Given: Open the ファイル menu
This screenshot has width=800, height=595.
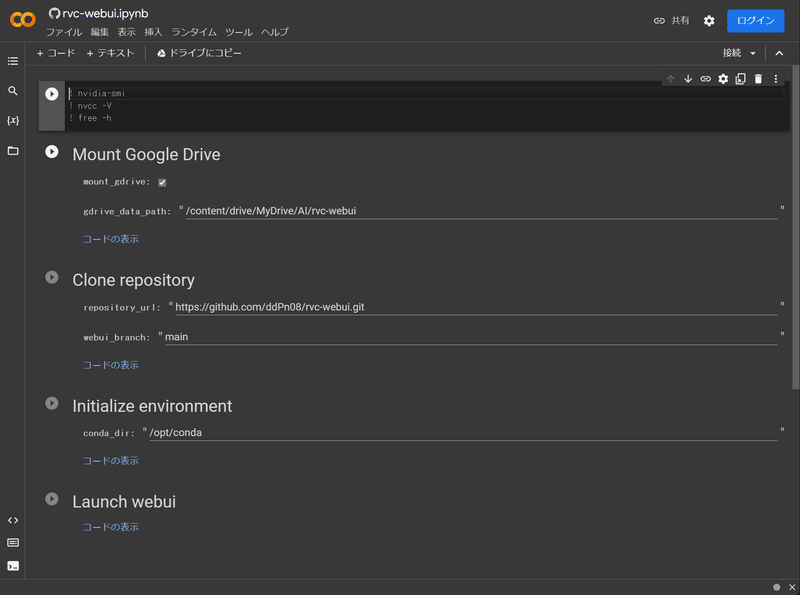Looking at the screenshot, I should pyautogui.click(x=62, y=31).
